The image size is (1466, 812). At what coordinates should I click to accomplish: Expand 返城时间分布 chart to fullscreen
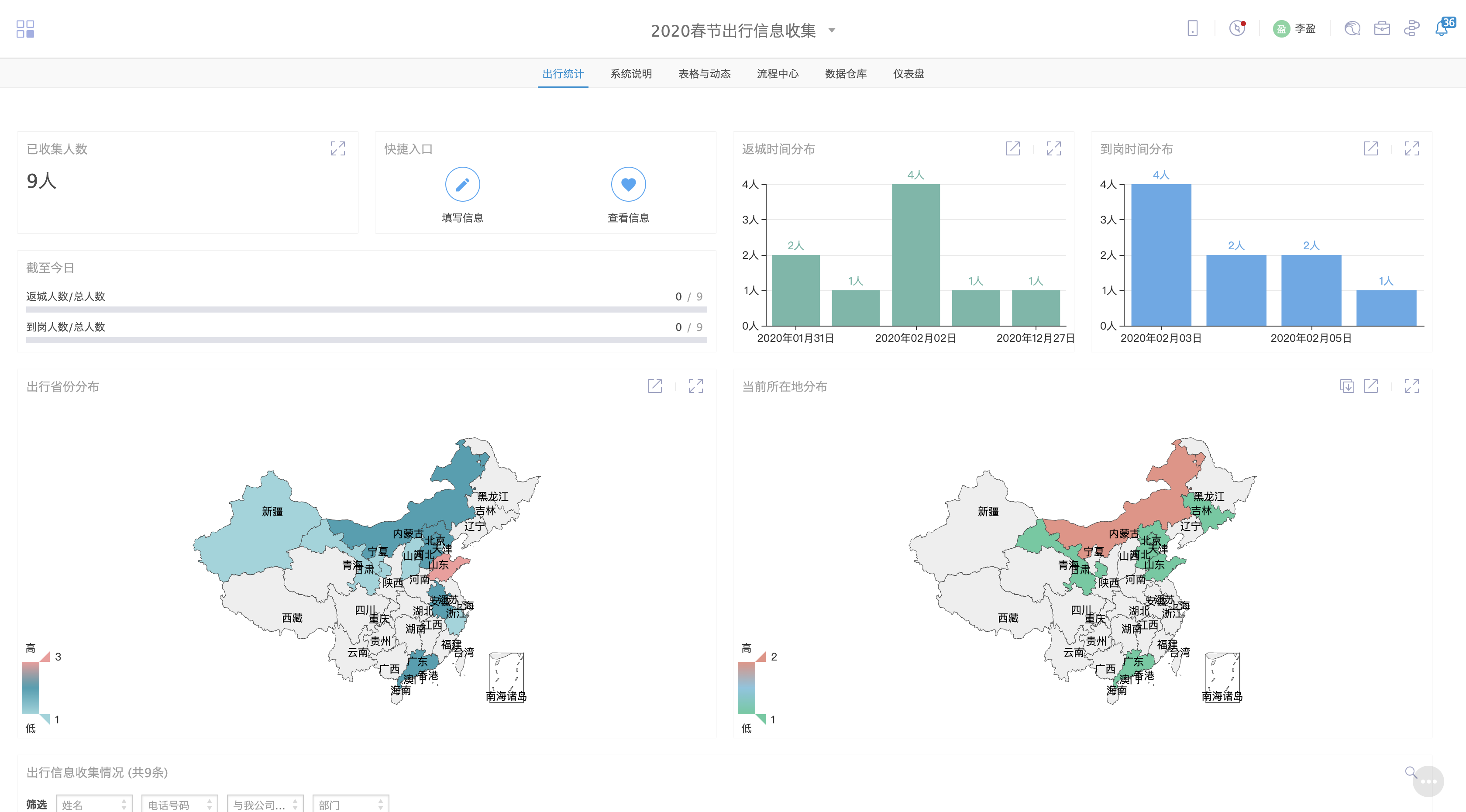pos(1053,148)
